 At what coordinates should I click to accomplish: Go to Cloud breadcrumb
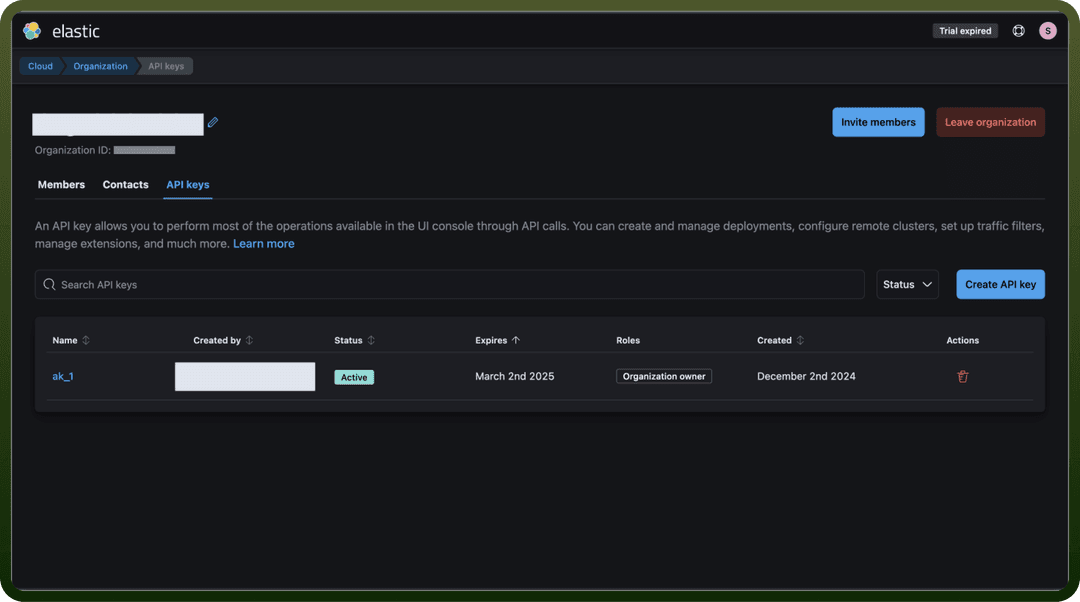point(40,66)
